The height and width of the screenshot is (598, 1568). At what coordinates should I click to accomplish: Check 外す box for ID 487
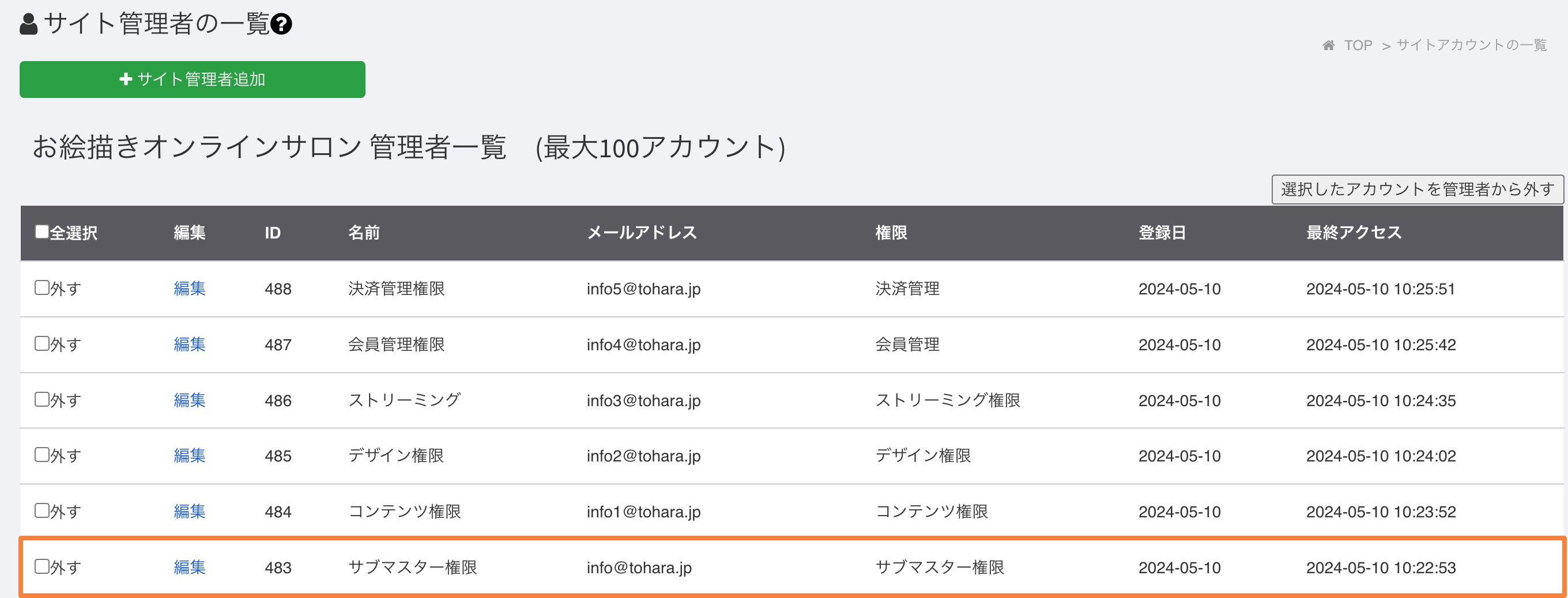pos(42,344)
